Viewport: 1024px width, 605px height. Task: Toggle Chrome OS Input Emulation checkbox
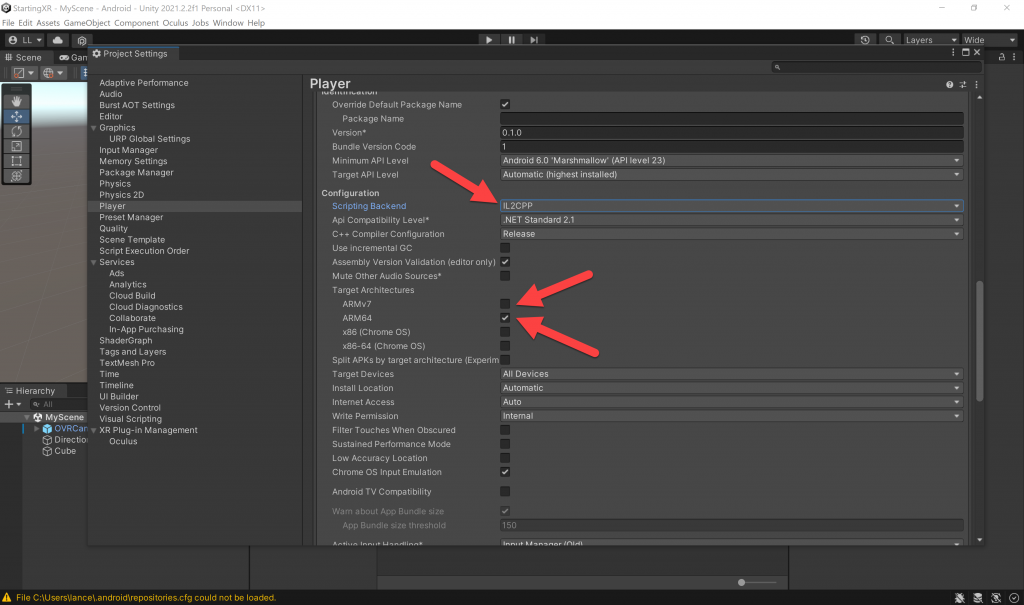505,472
